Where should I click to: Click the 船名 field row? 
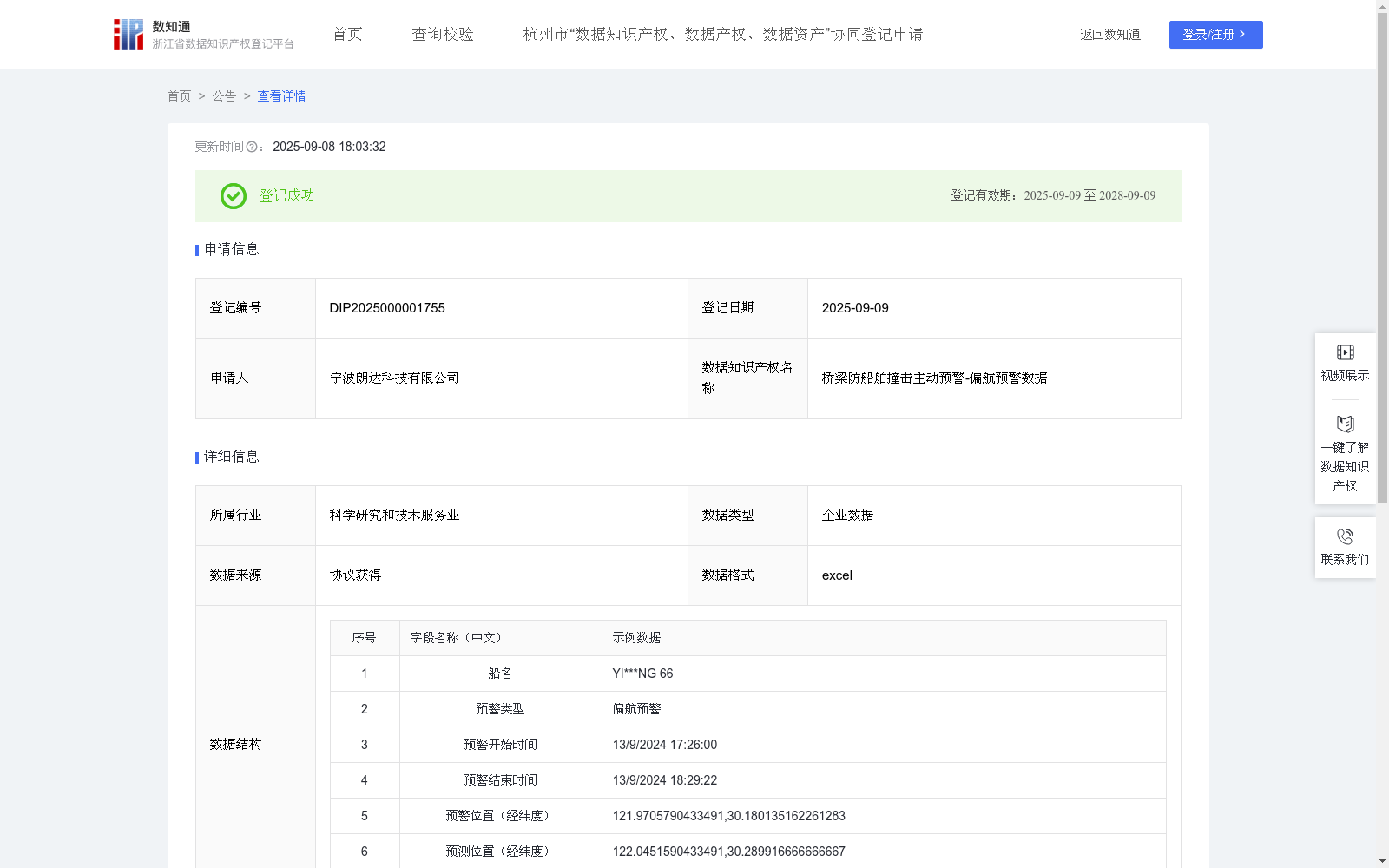[748, 674]
